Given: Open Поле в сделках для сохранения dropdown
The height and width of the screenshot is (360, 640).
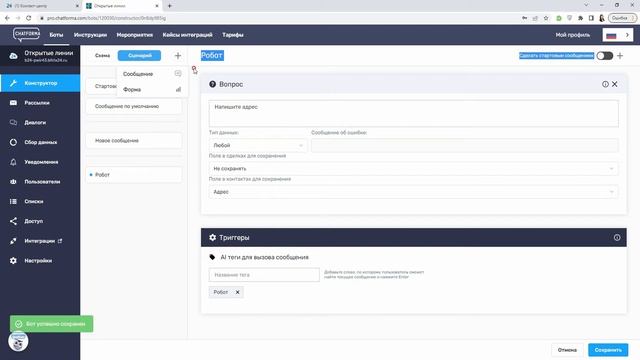Looking at the screenshot, I should tap(413, 169).
